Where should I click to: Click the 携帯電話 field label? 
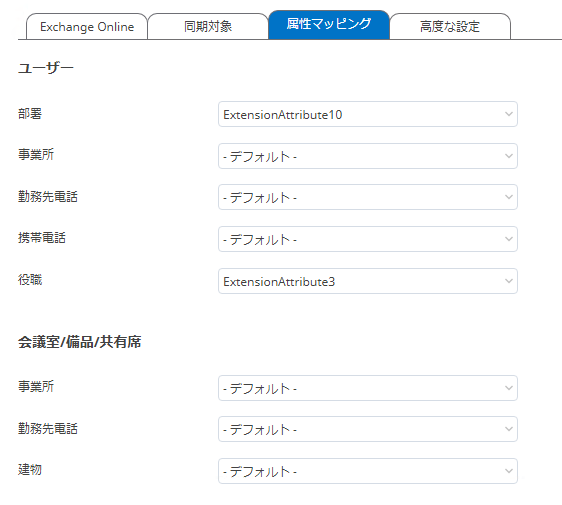[42, 238]
